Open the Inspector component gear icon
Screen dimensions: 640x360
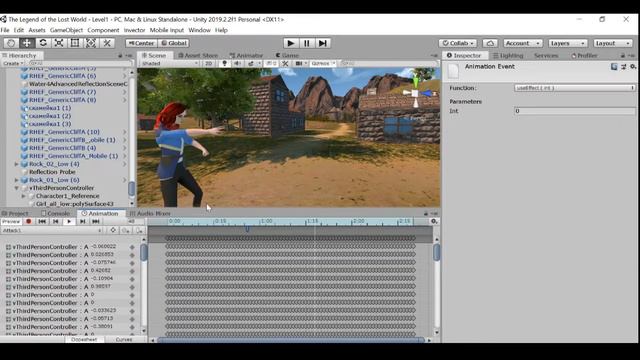click(633, 67)
